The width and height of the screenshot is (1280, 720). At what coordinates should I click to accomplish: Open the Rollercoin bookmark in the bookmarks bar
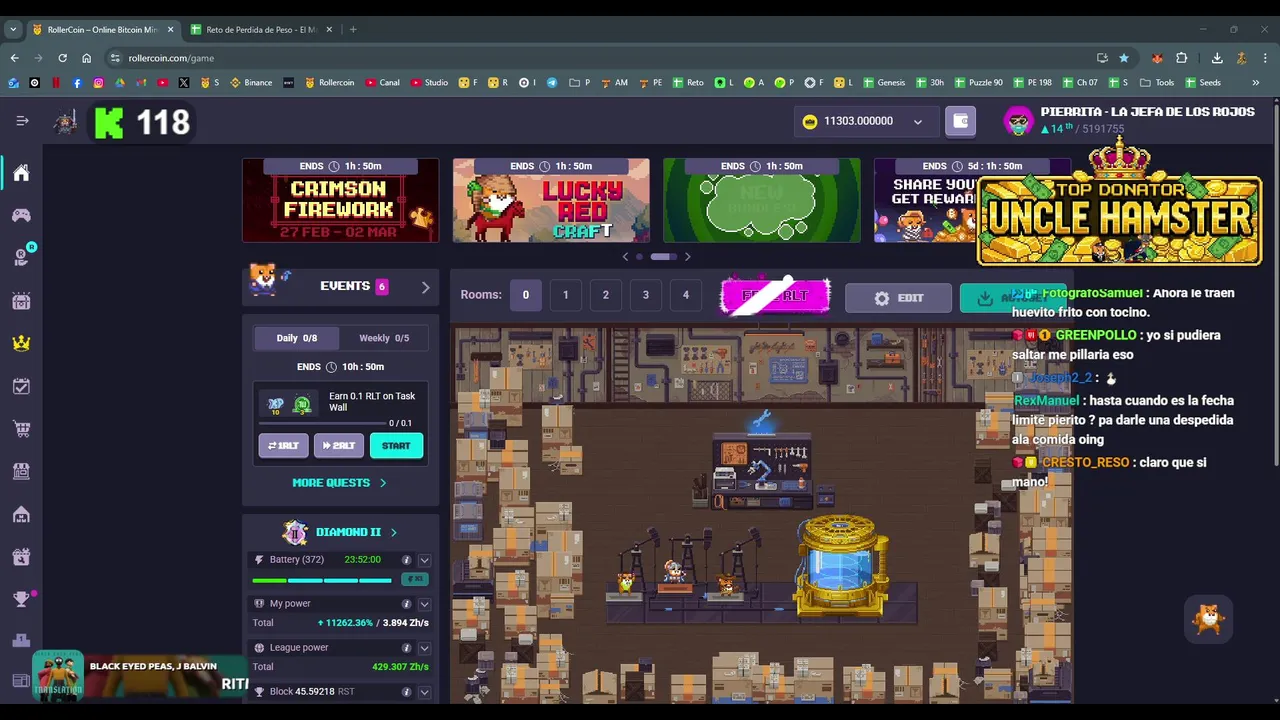pyautogui.click(x=330, y=83)
